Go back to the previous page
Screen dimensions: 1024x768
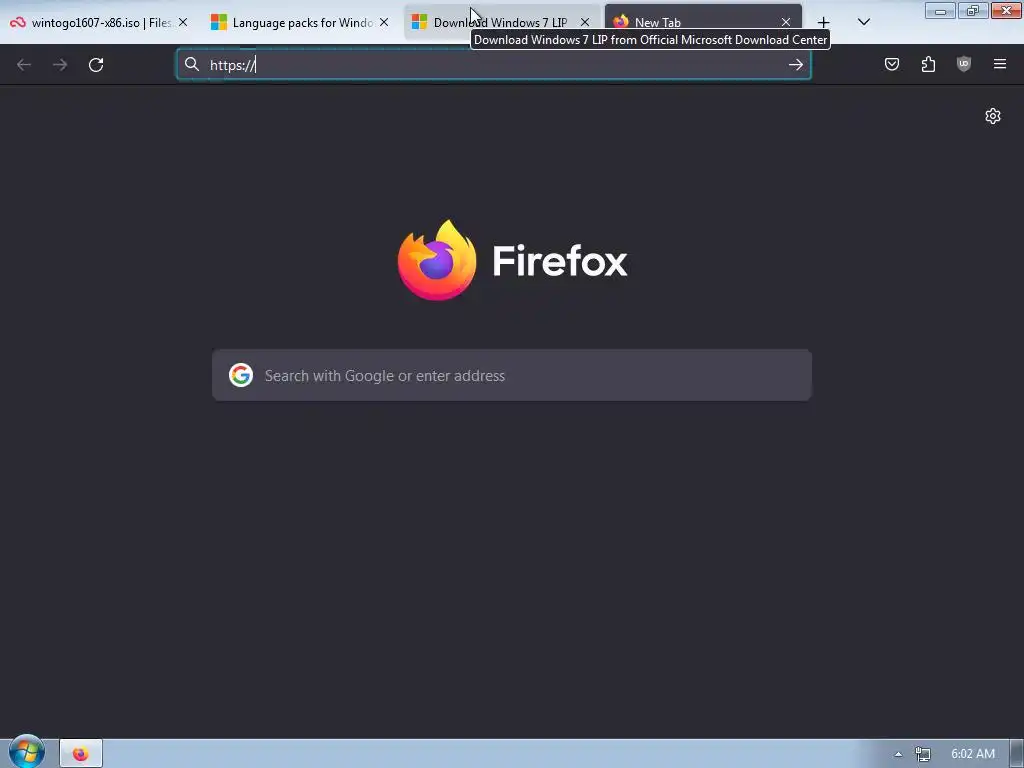pos(24,65)
